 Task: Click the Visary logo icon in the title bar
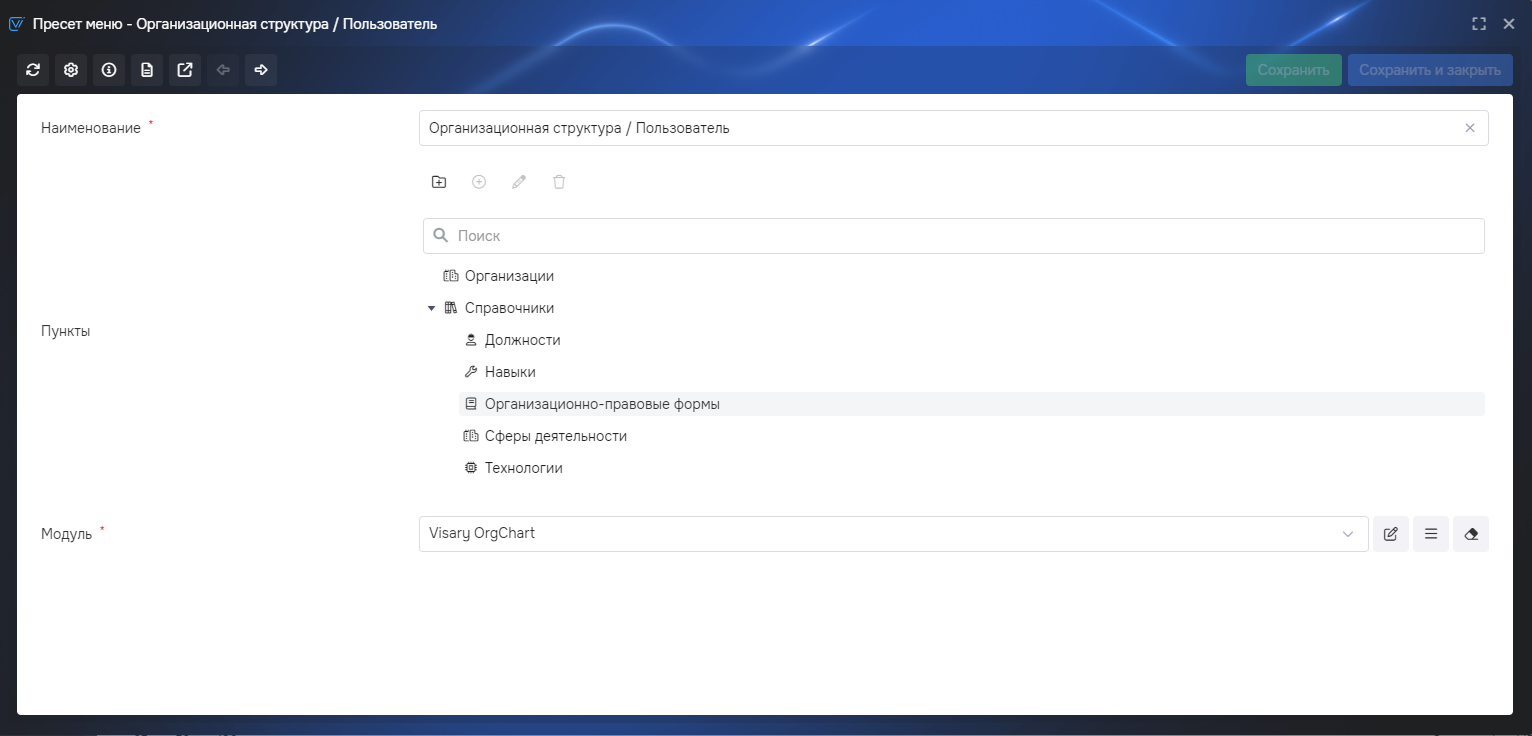pos(16,24)
